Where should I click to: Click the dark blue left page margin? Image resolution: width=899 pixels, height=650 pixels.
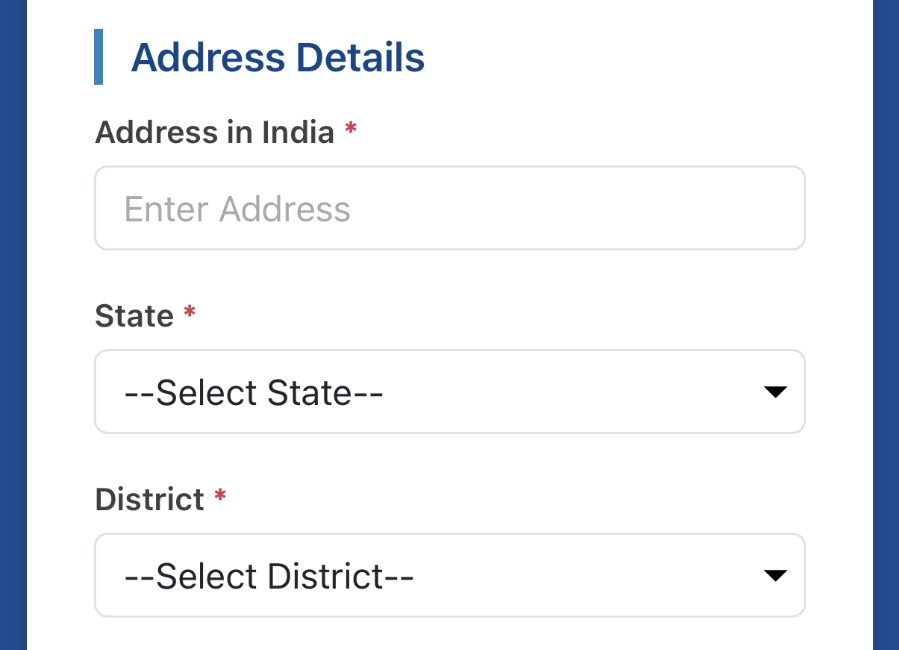click(12, 325)
